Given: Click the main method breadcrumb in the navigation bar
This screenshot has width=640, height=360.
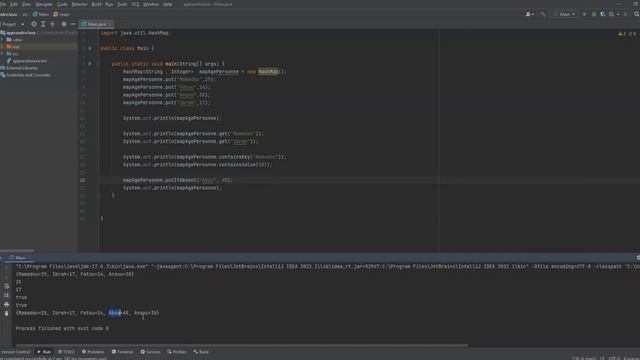Looking at the screenshot, I should point(62,14).
